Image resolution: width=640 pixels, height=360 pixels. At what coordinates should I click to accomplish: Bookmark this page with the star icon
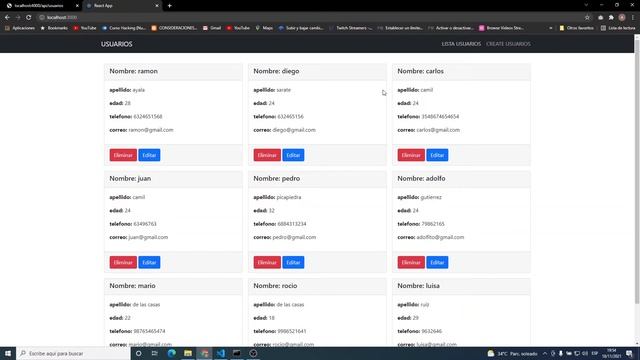pos(587,18)
